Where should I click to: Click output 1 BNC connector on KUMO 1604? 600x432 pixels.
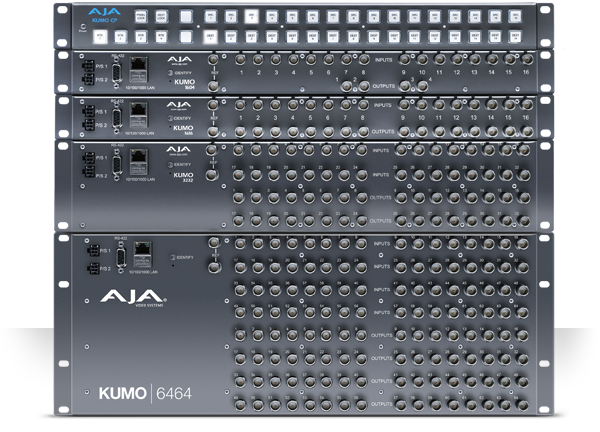[x=347, y=86]
